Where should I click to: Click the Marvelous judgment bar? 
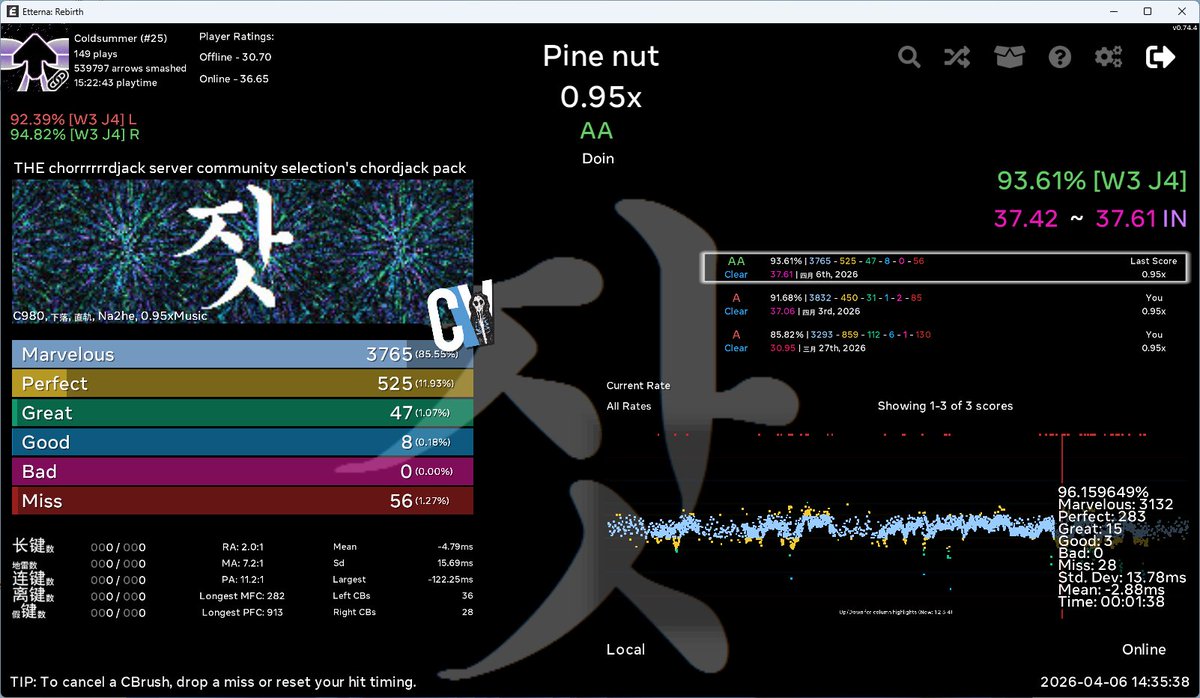pyautogui.click(x=242, y=355)
